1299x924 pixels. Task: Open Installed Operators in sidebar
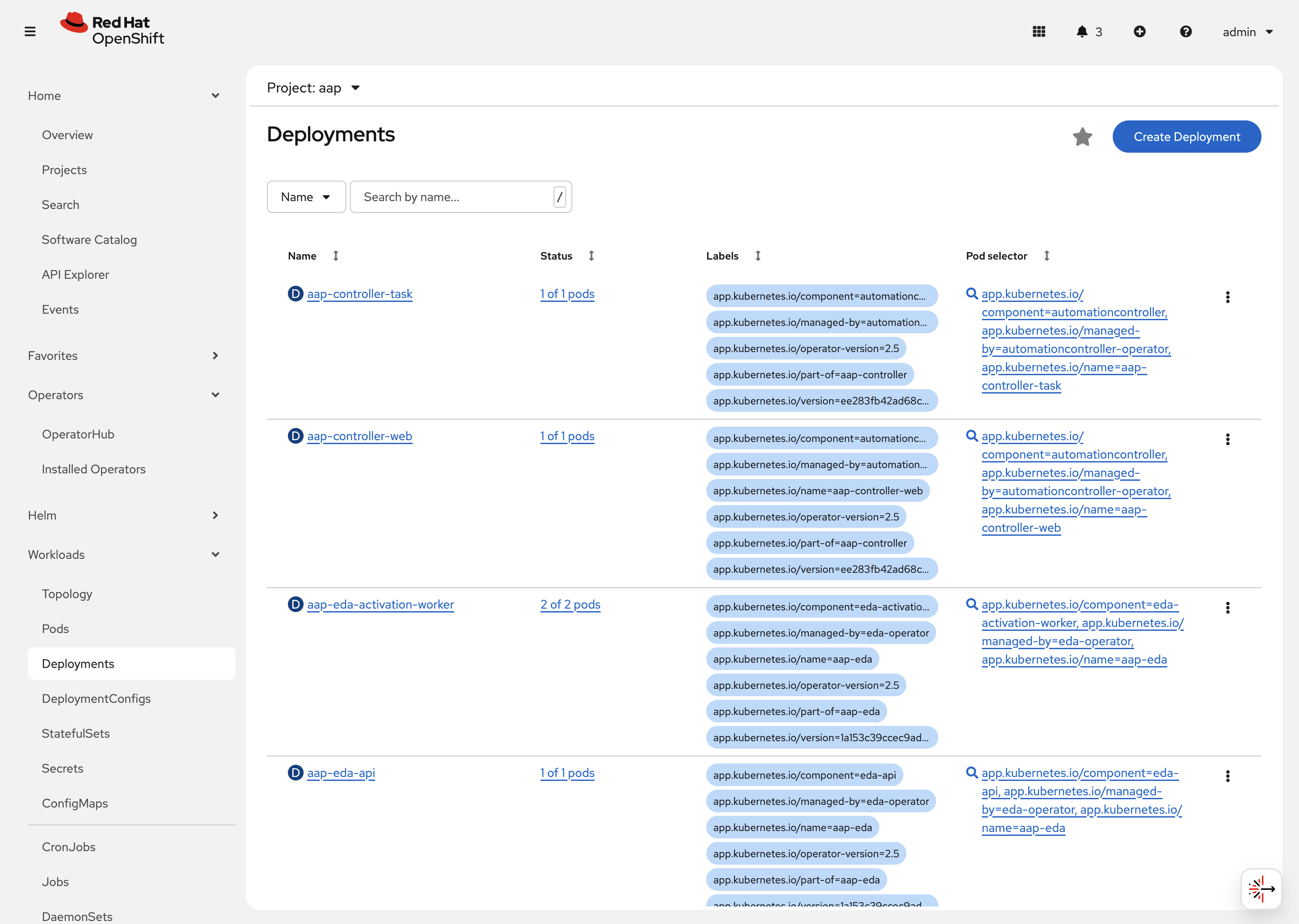coord(93,469)
